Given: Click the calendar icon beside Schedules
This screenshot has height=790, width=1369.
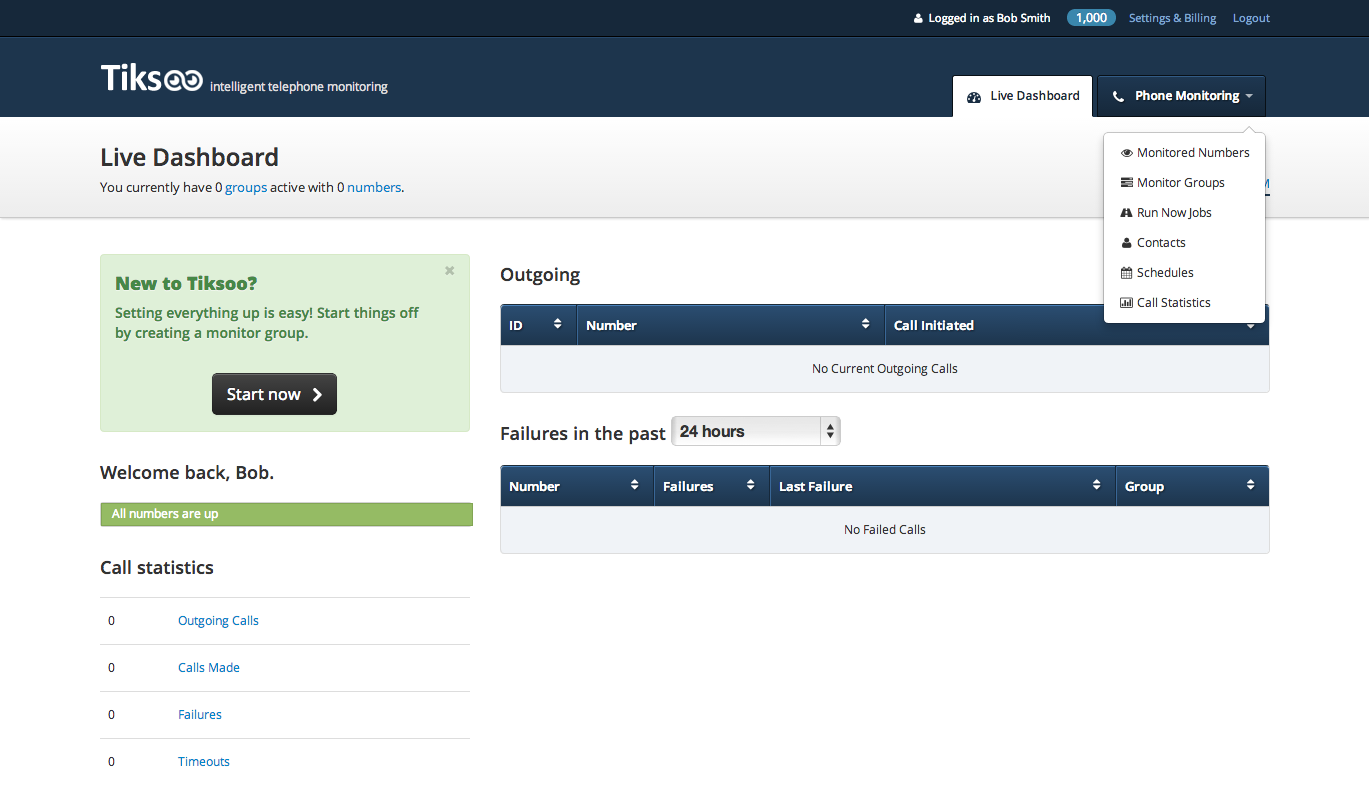Looking at the screenshot, I should [x=1127, y=273].
